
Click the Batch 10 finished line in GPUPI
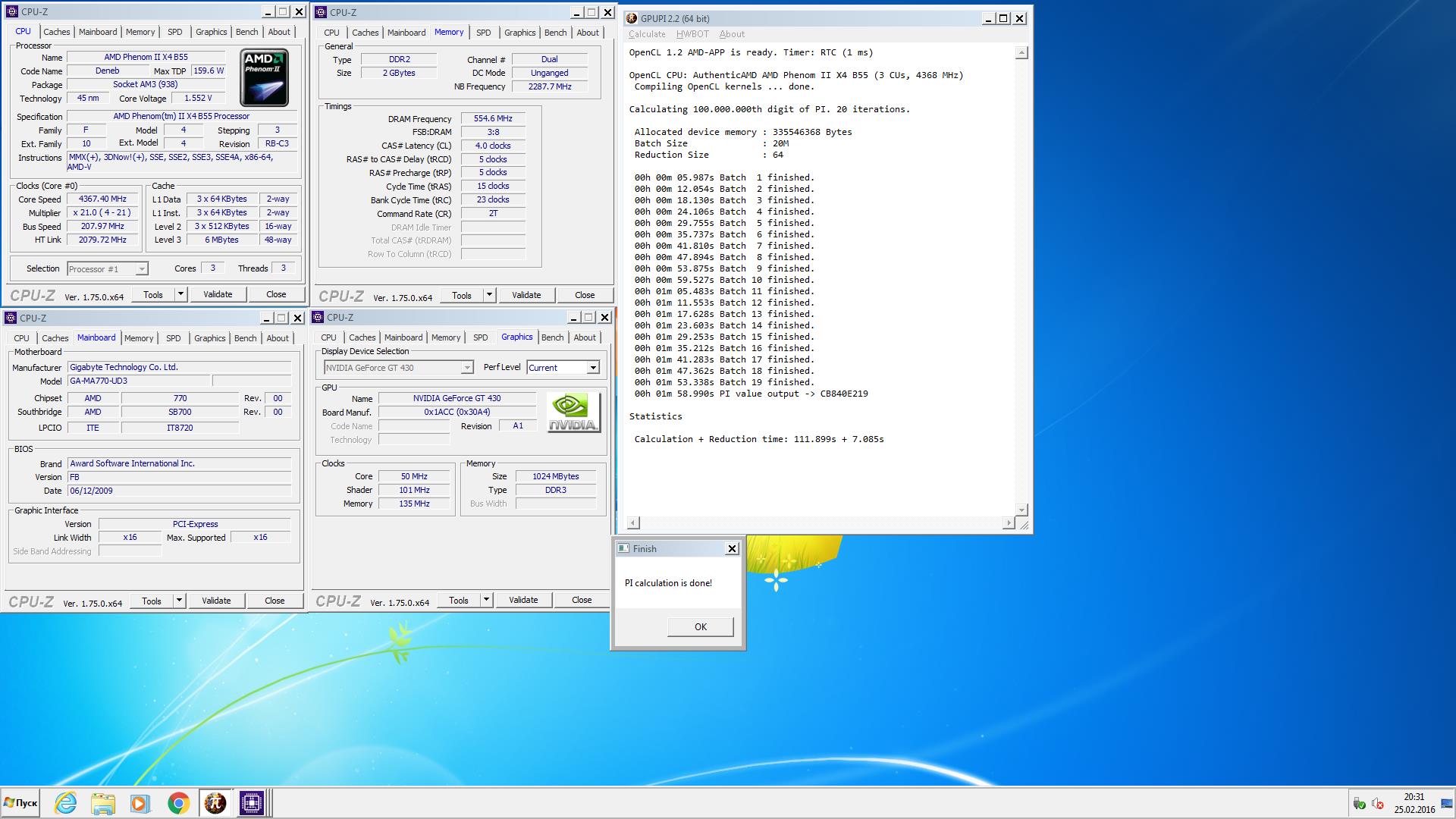click(x=723, y=280)
